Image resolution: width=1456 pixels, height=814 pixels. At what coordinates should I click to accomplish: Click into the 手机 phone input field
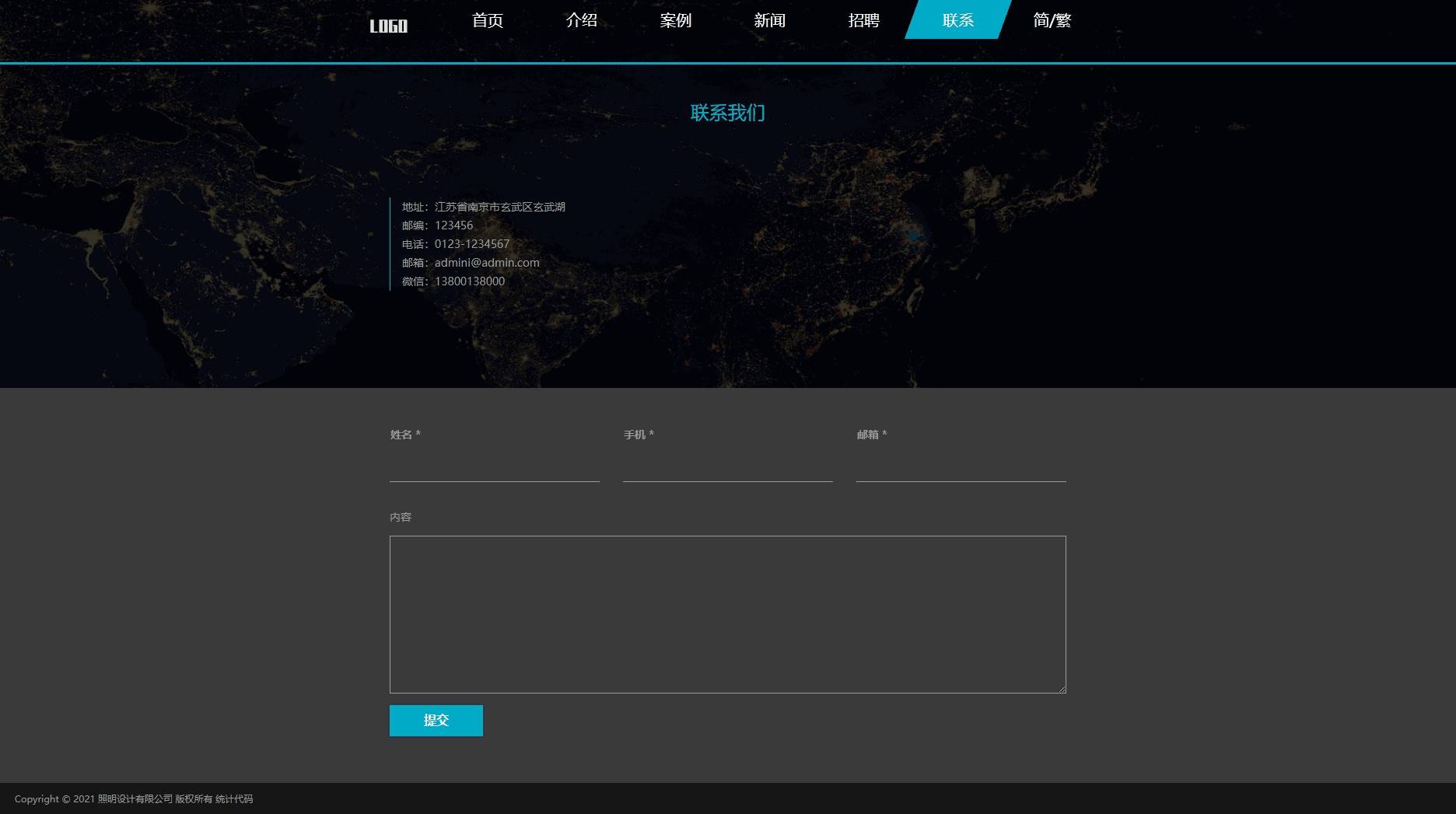(727, 467)
